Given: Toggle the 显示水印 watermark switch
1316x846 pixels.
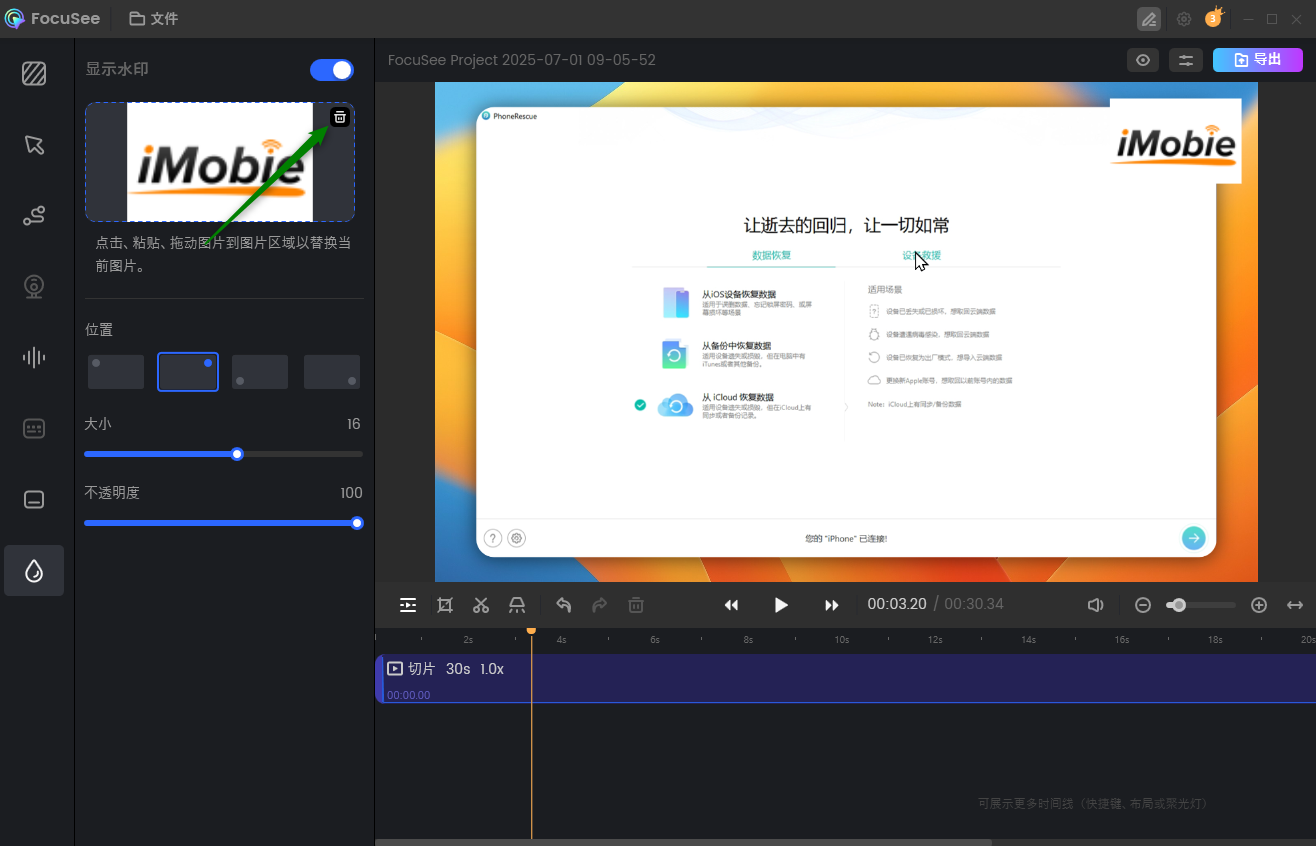Looking at the screenshot, I should (332, 69).
